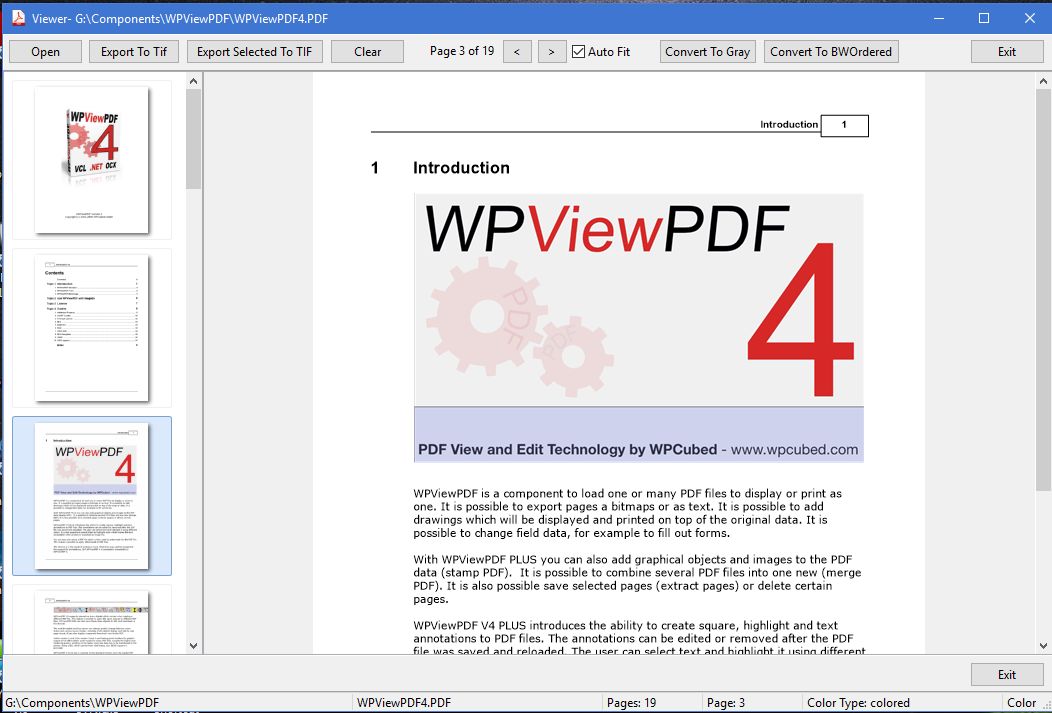Click the www.wpcubed.com text in banner
This screenshot has width=1052, height=713.
(794, 449)
